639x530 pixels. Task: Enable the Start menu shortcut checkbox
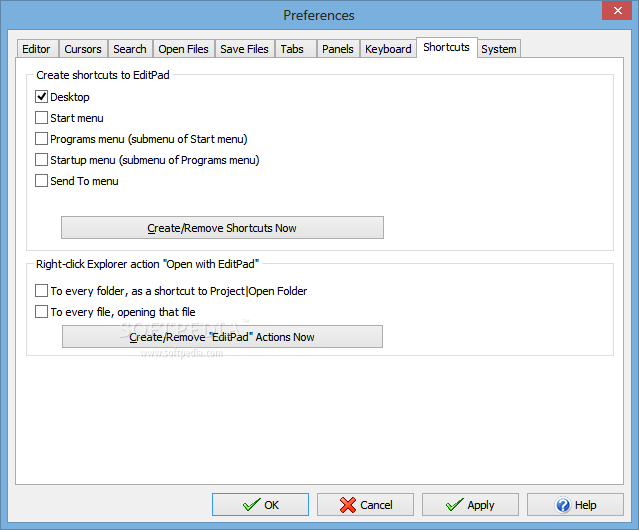[41, 118]
